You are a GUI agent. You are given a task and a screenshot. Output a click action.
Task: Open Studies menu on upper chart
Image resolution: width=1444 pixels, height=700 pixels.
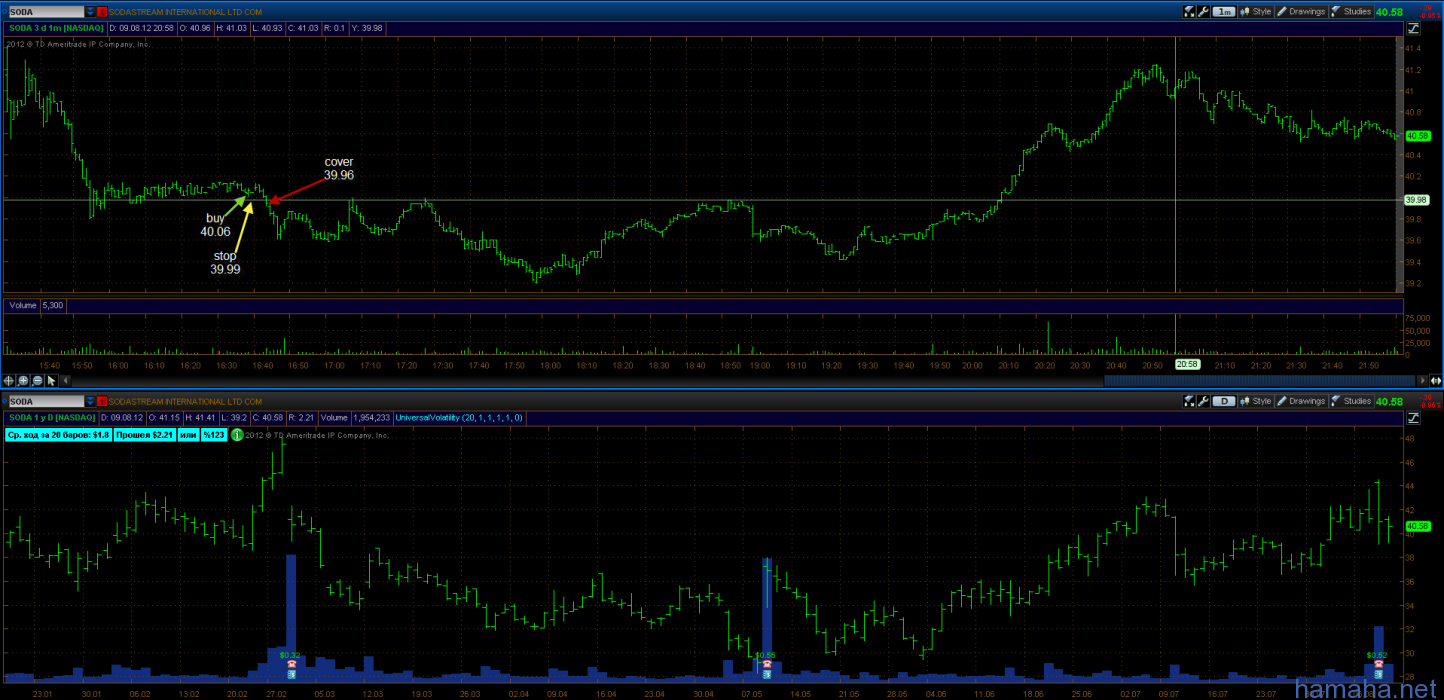click(x=1351, y=11)
